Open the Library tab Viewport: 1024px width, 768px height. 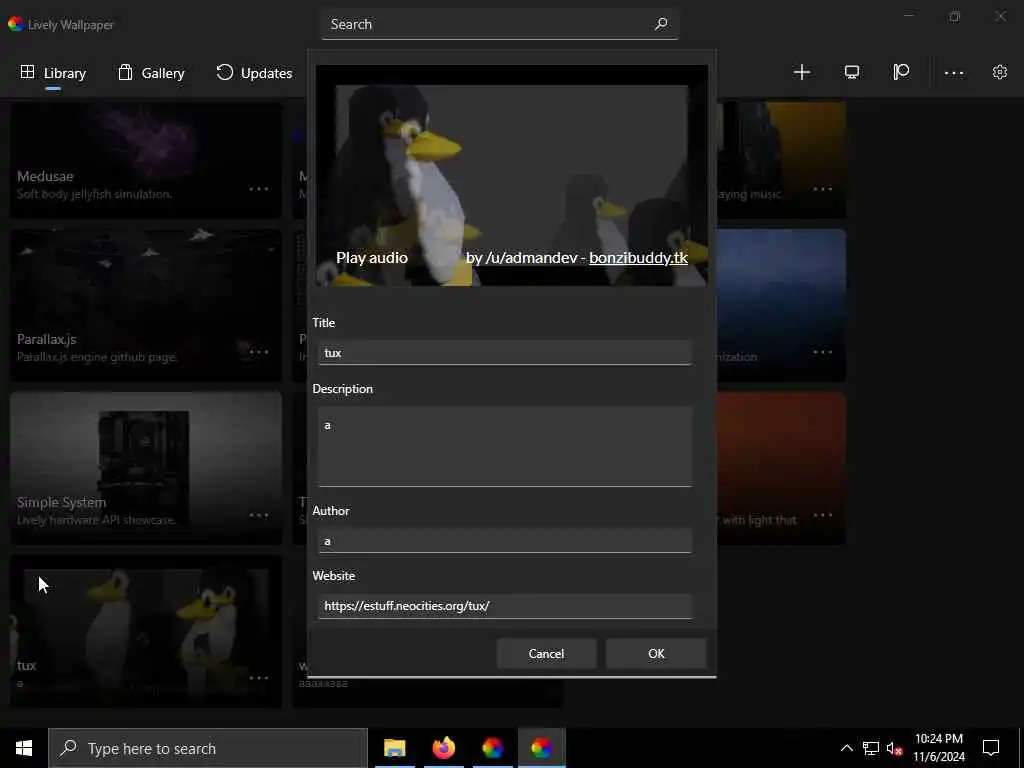pos(53,72)
